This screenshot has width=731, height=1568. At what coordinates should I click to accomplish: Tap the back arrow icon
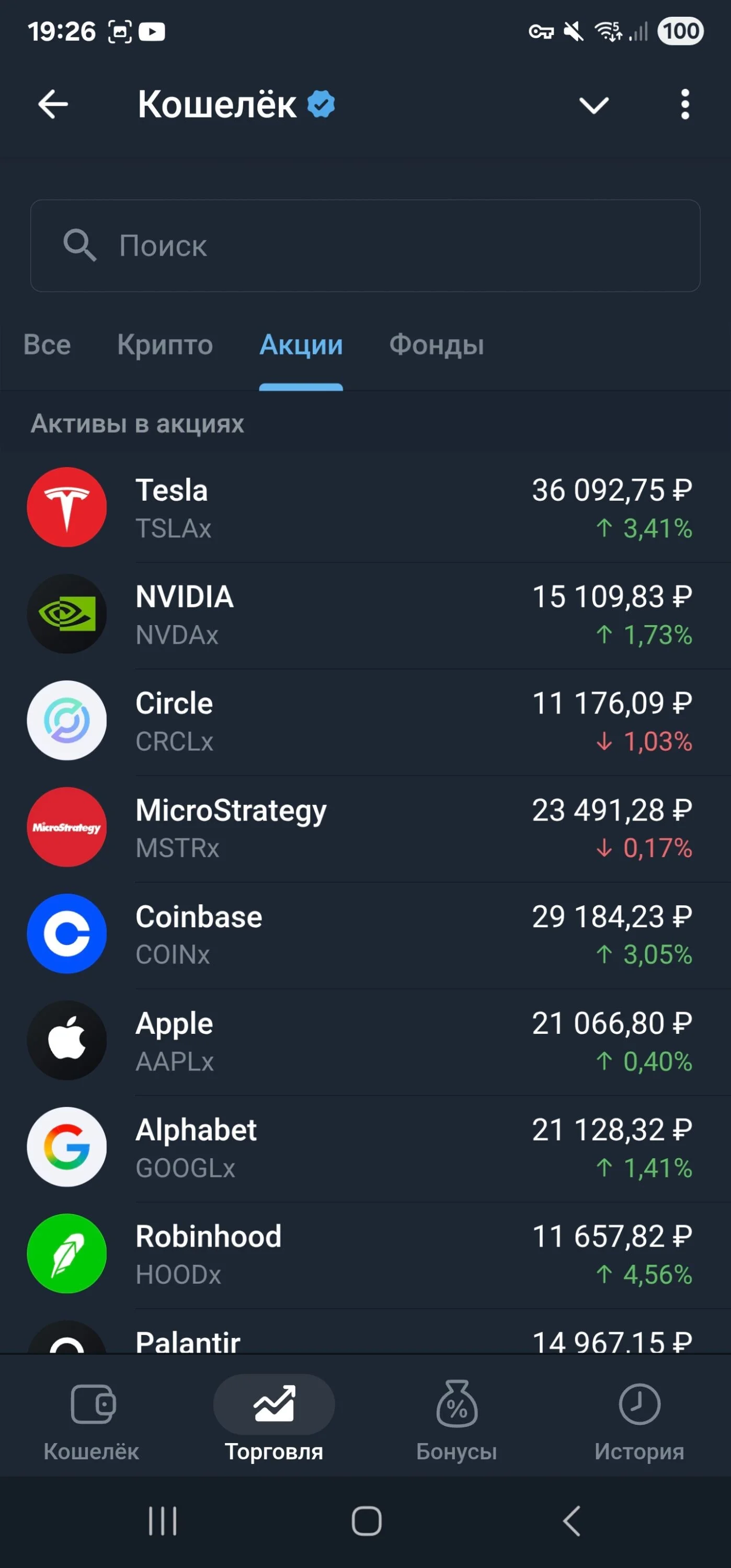[x=53, y=104]
